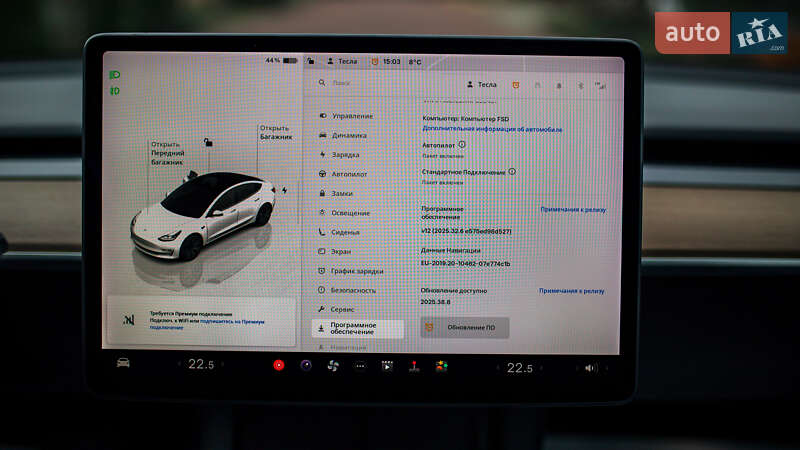Screen dimensions: 800x450
Task: Tap the unlock padlock icon above the car
Action: [x=208, y=142]
